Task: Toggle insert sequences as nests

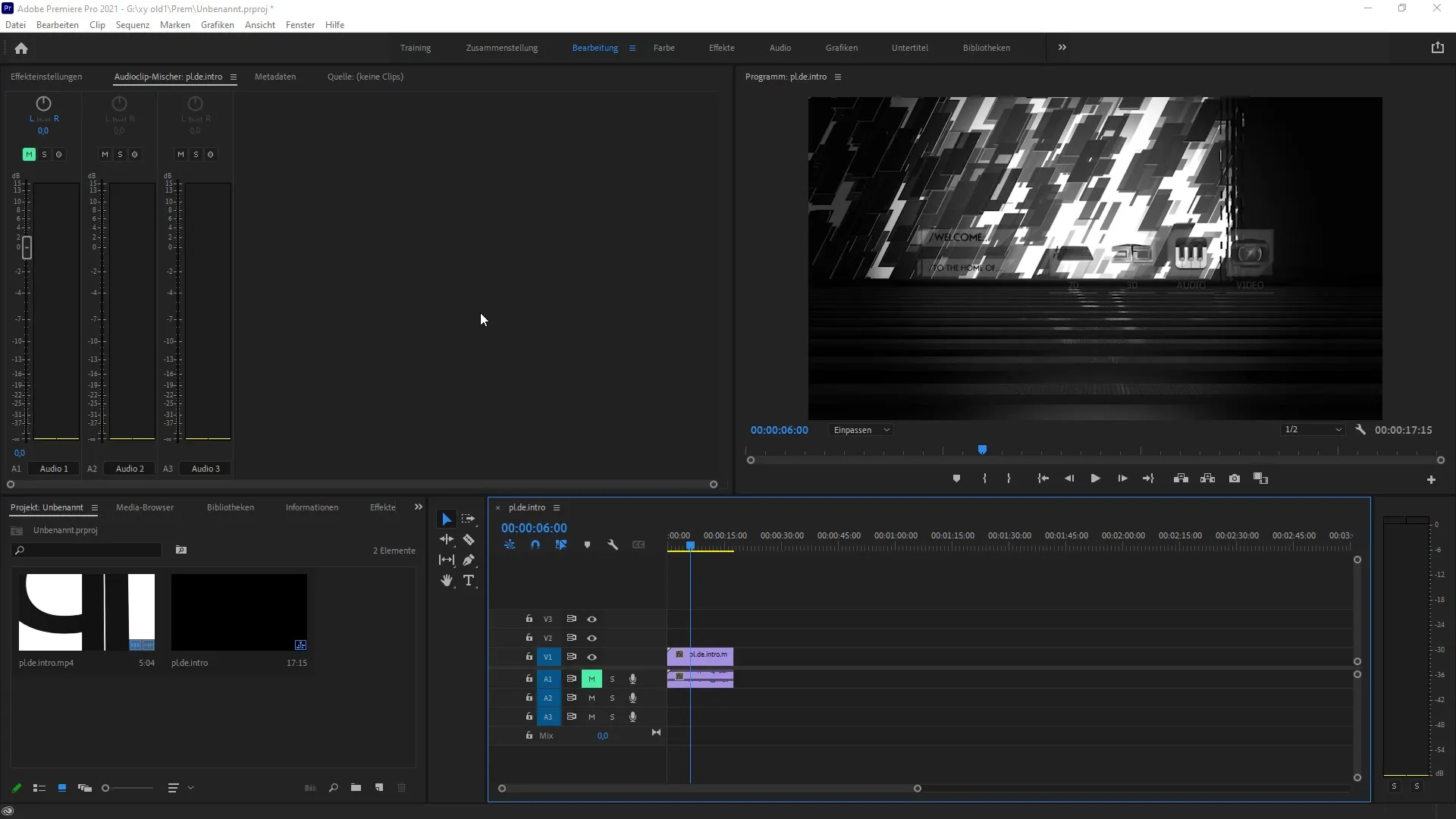Action: [510, 545]
